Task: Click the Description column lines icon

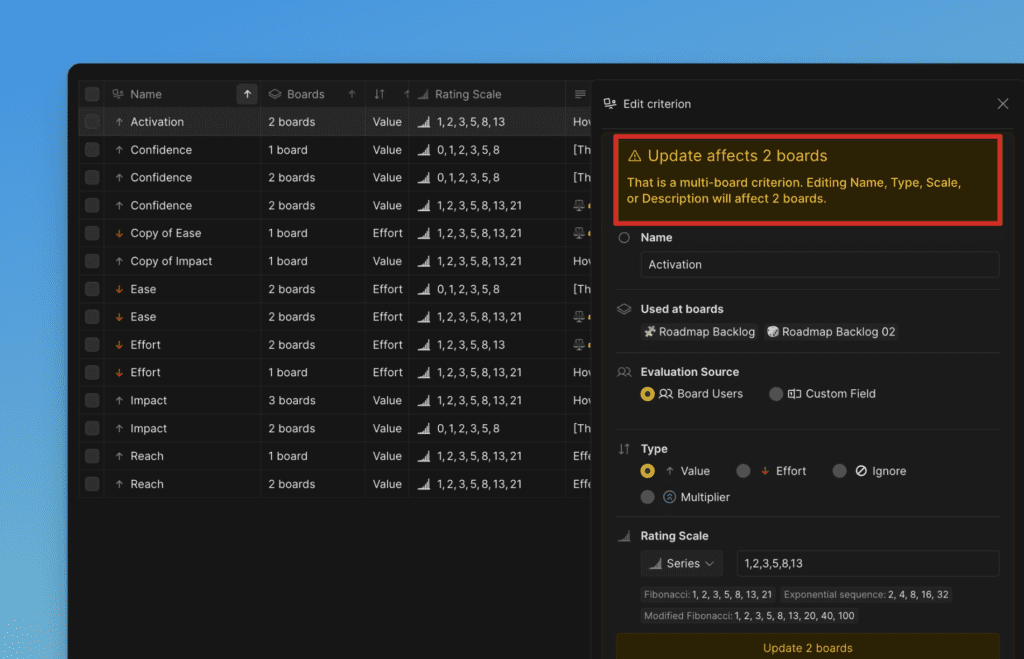Action: click(580, 94)
